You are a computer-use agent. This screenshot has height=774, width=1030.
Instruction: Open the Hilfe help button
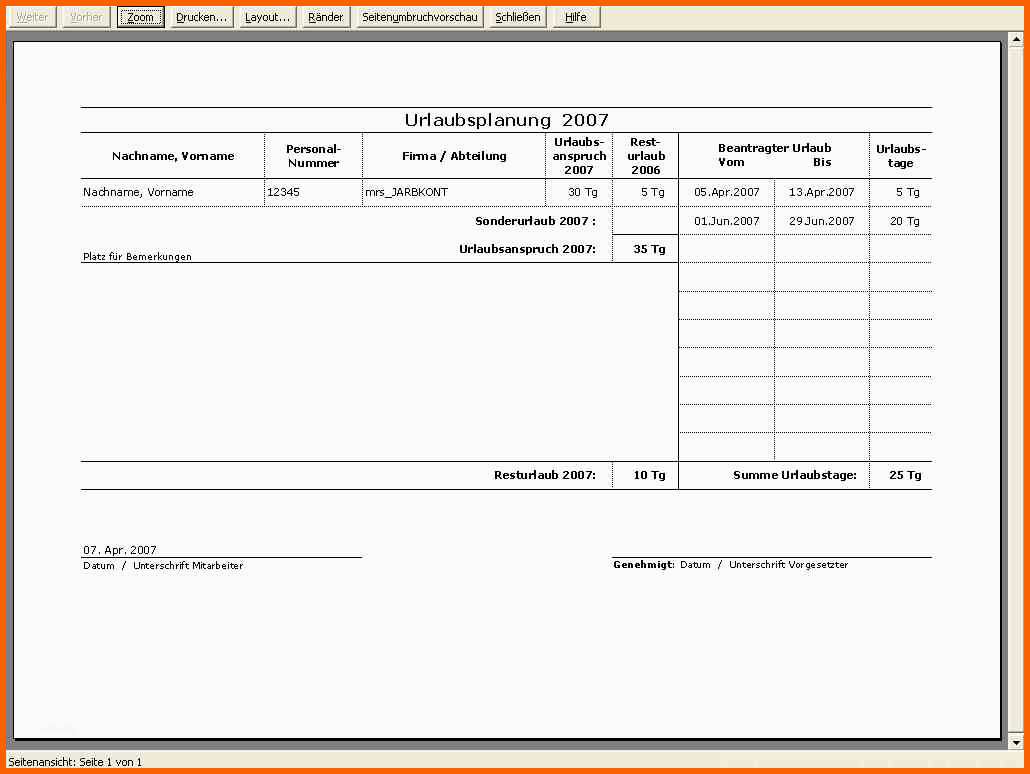[x=575, y=17]
